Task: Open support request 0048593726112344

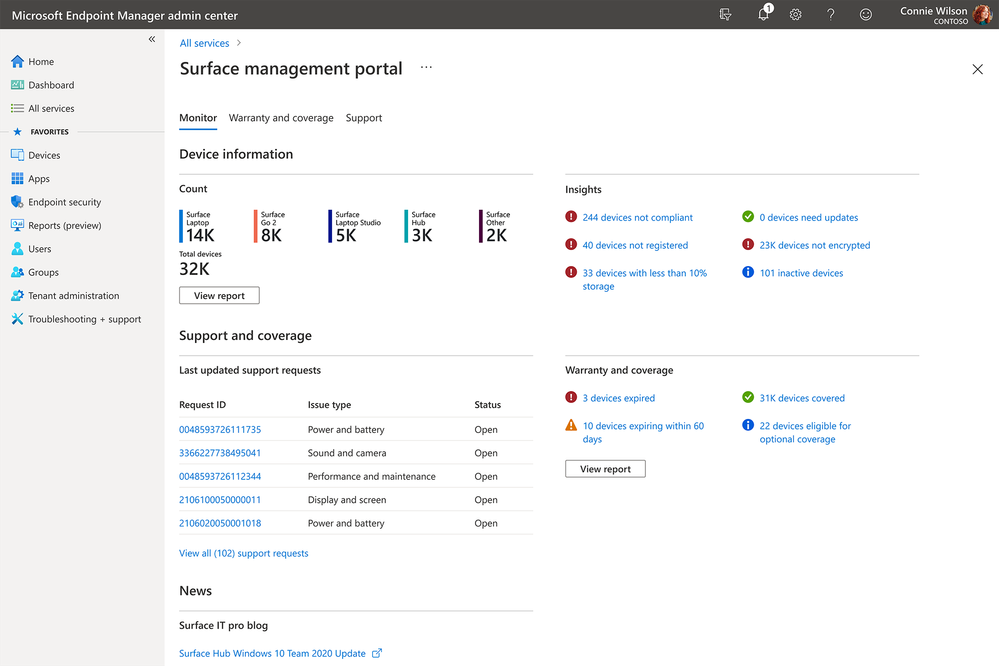Action: tap(220, 476)
